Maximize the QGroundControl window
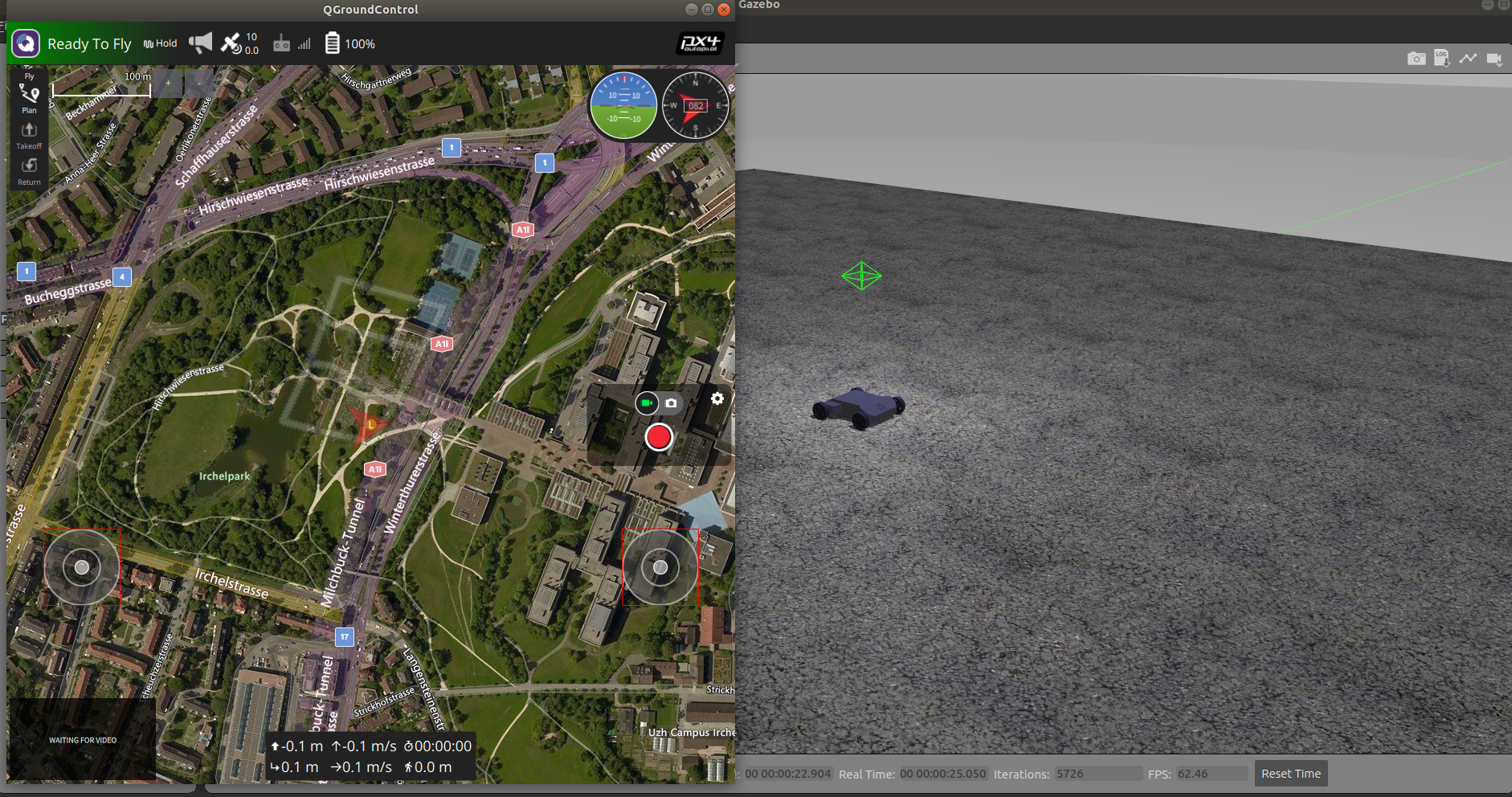The width and height of the screenshot is (1512, 797). click(x=708, y=10)
